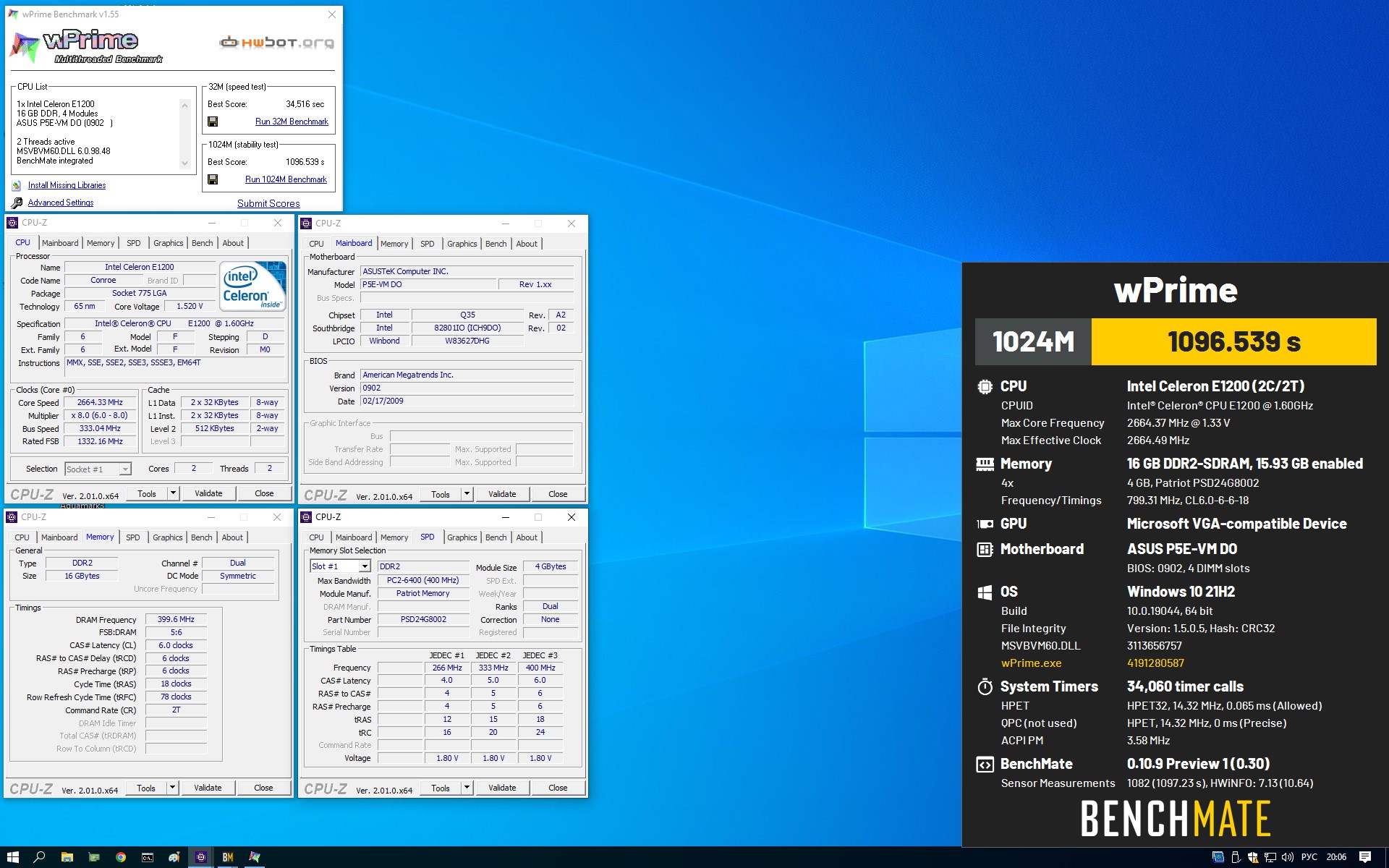The image size is (1389, 868).
Task: Switch to BenchMate via BM taskbar icon
Action: 228,857
